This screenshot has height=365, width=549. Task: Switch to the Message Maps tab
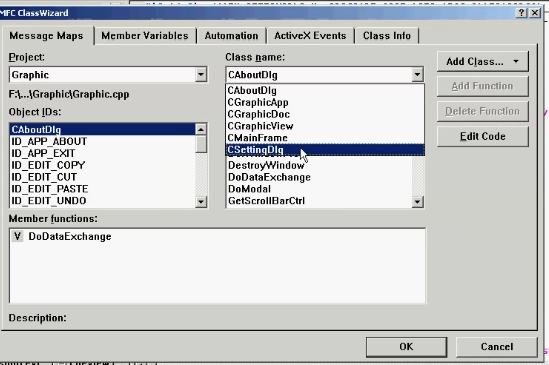coord(47,36)
